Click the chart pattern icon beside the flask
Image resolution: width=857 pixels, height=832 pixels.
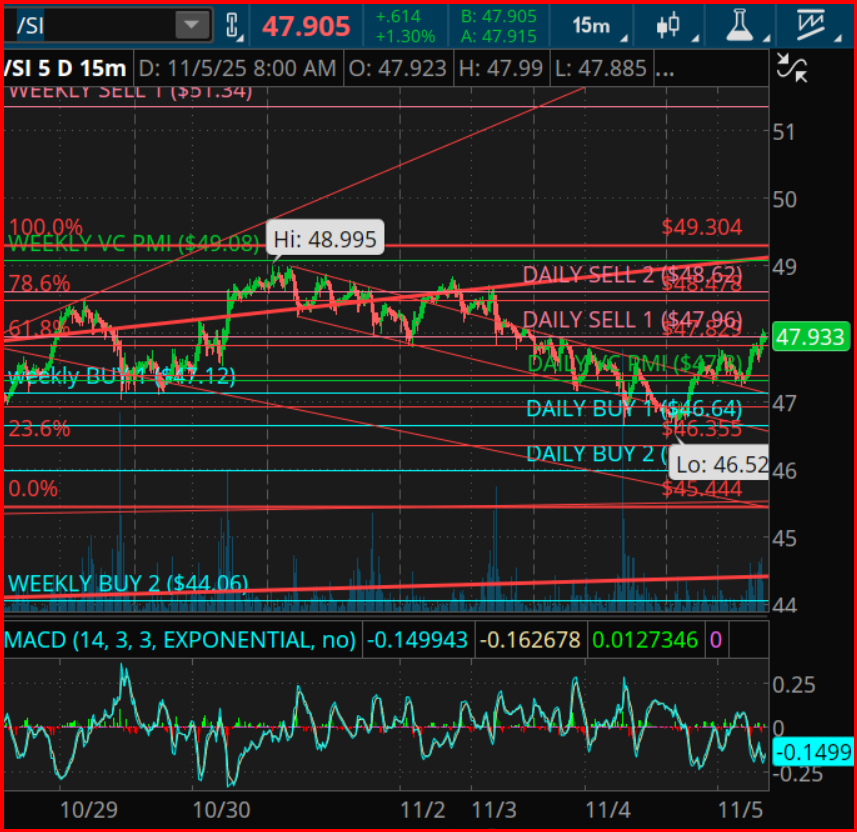pos(668,26)
